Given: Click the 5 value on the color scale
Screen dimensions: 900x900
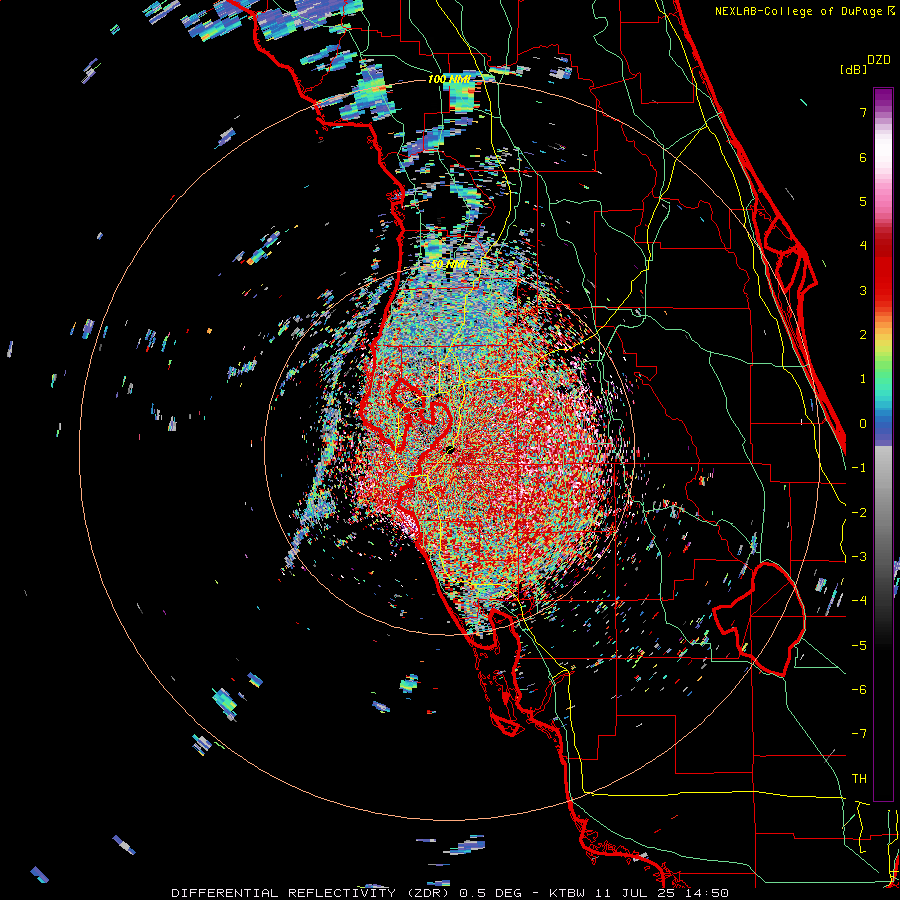Looking at the screenshot, I should 863,201.
